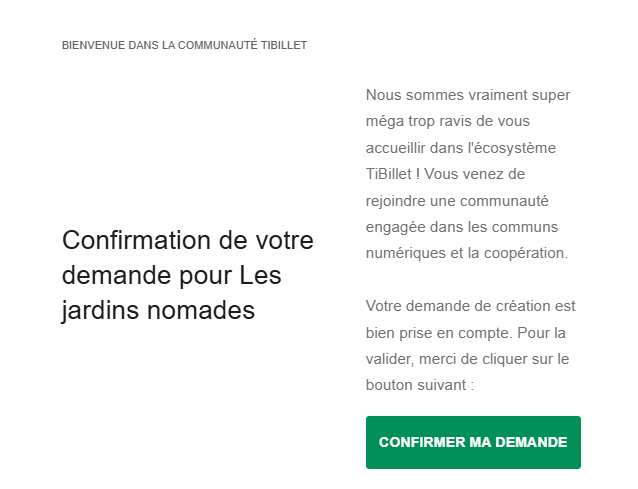Click the line "engagée dans les communs"
Viewport: 638px width, 489px height.
point(462,226)
